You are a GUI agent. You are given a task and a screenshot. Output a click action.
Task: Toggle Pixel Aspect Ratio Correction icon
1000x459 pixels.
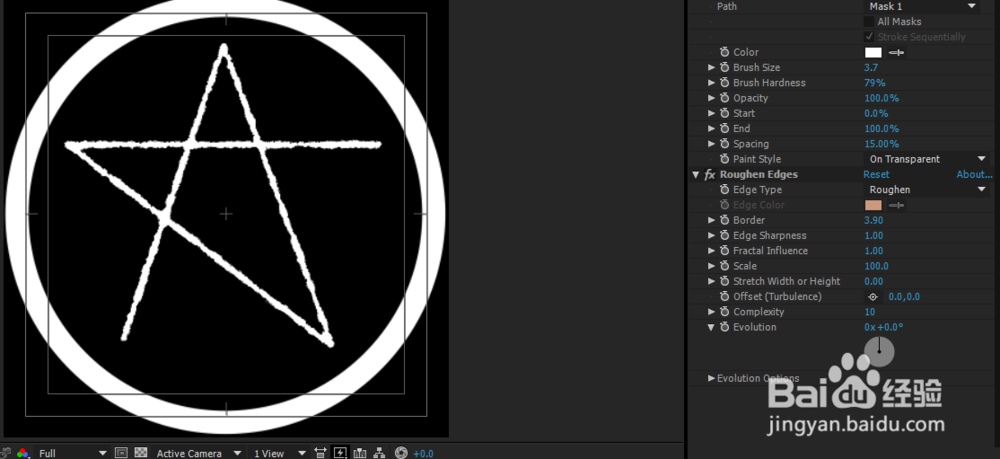(x=320, y=453)
